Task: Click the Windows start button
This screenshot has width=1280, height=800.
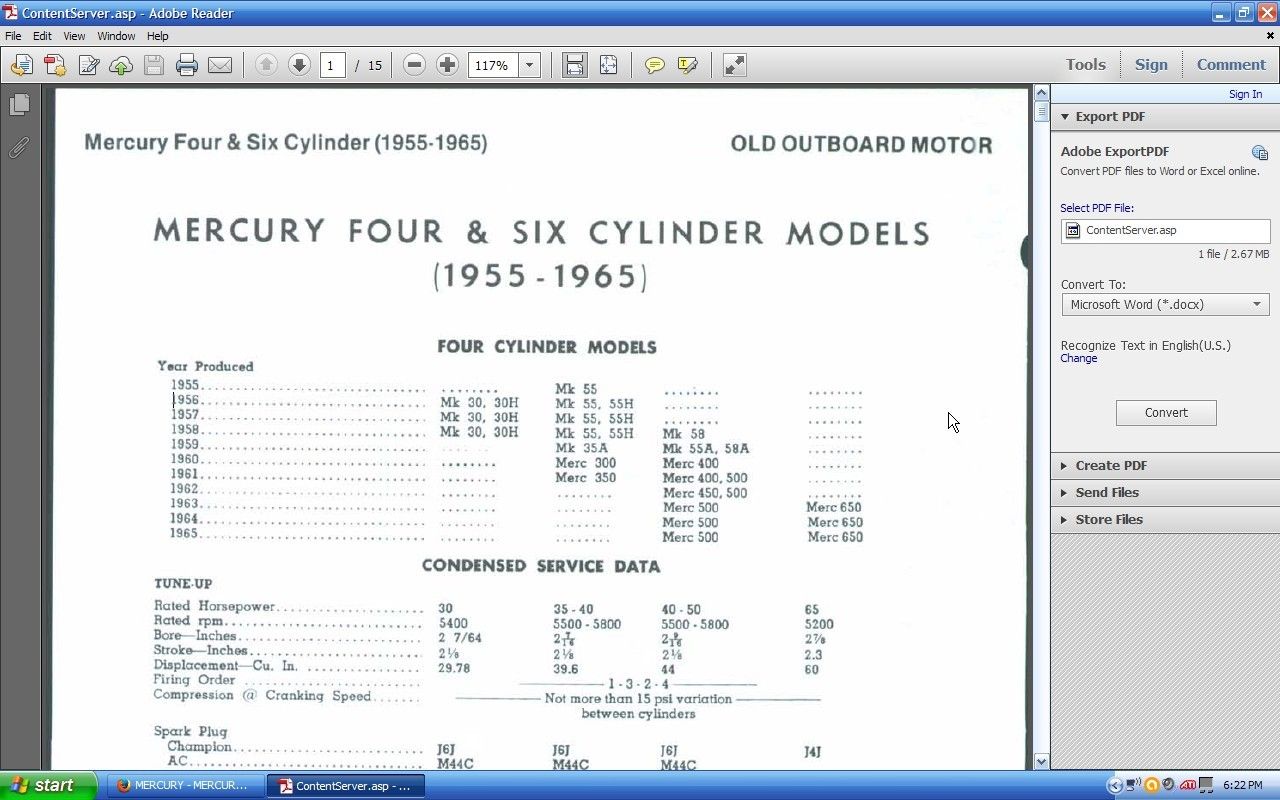Action: tap(48, 785)
